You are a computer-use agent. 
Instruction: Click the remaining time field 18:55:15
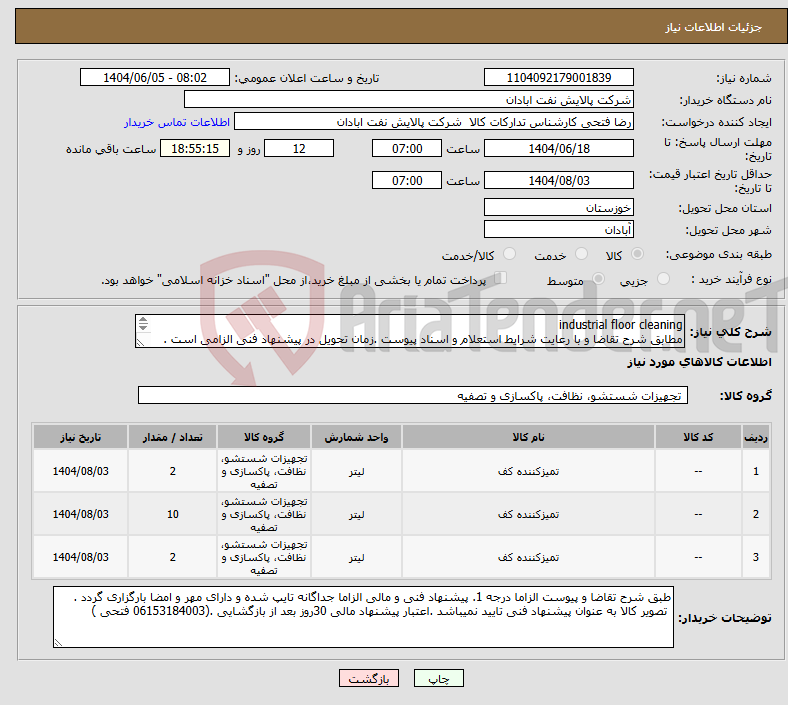195,148
